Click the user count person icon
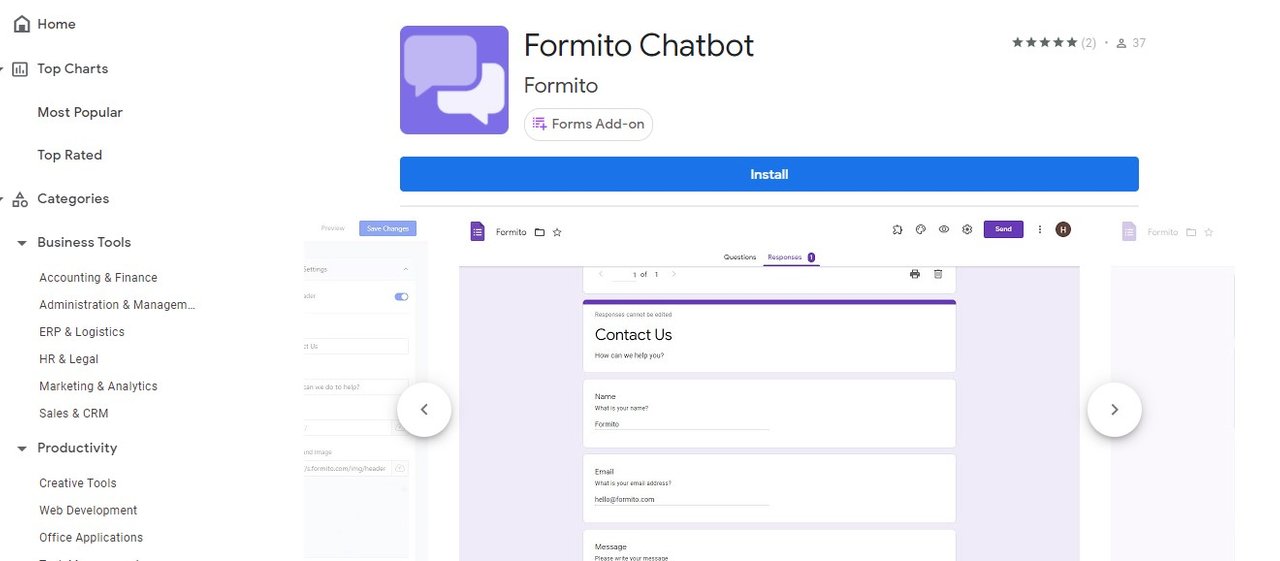Screen dimensions: 1280x561 (1122, 43)
